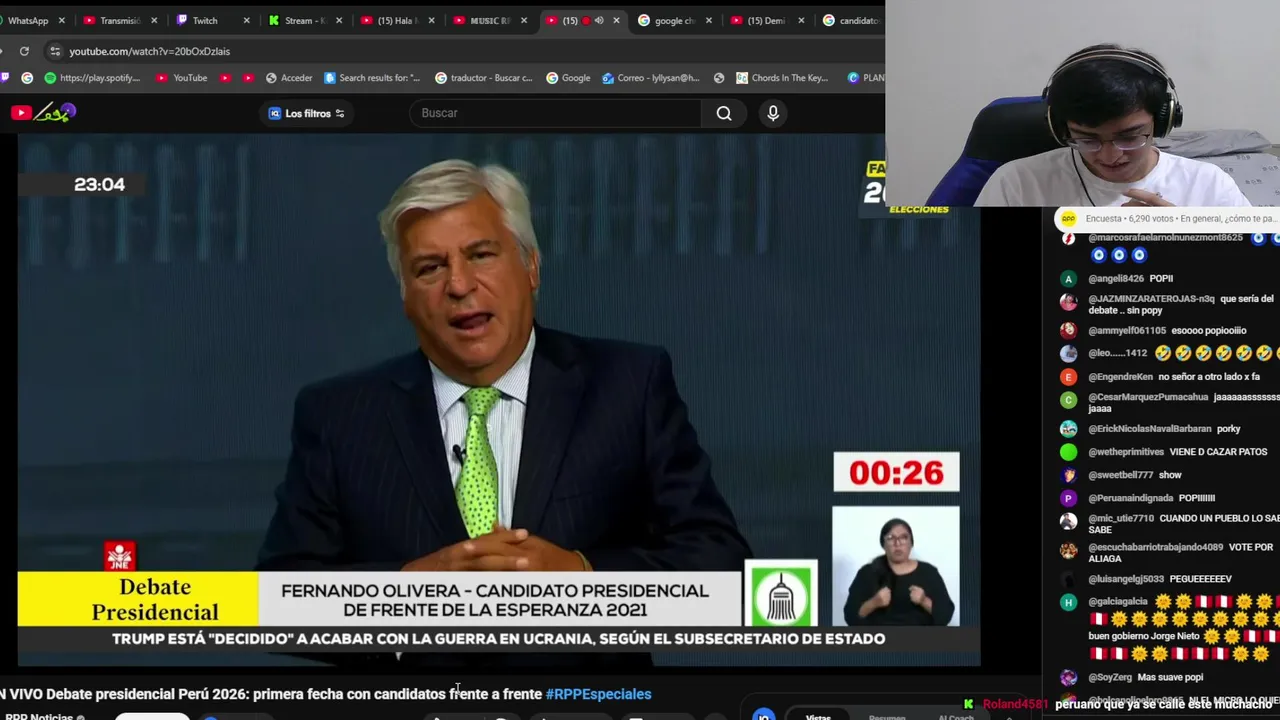Click the address bar URL
This screenshot has width=1280, height=720.
coord(150,51)
